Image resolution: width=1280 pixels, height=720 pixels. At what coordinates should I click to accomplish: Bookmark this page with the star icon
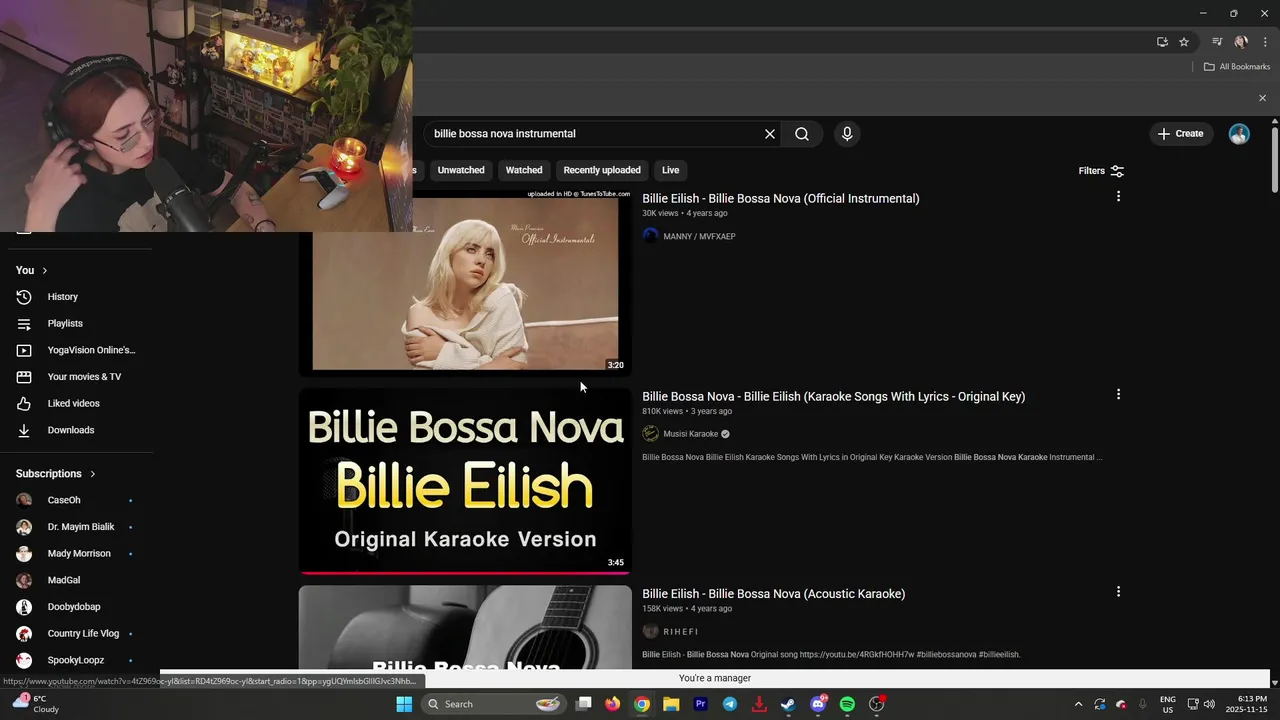(x=1184, y=42)
